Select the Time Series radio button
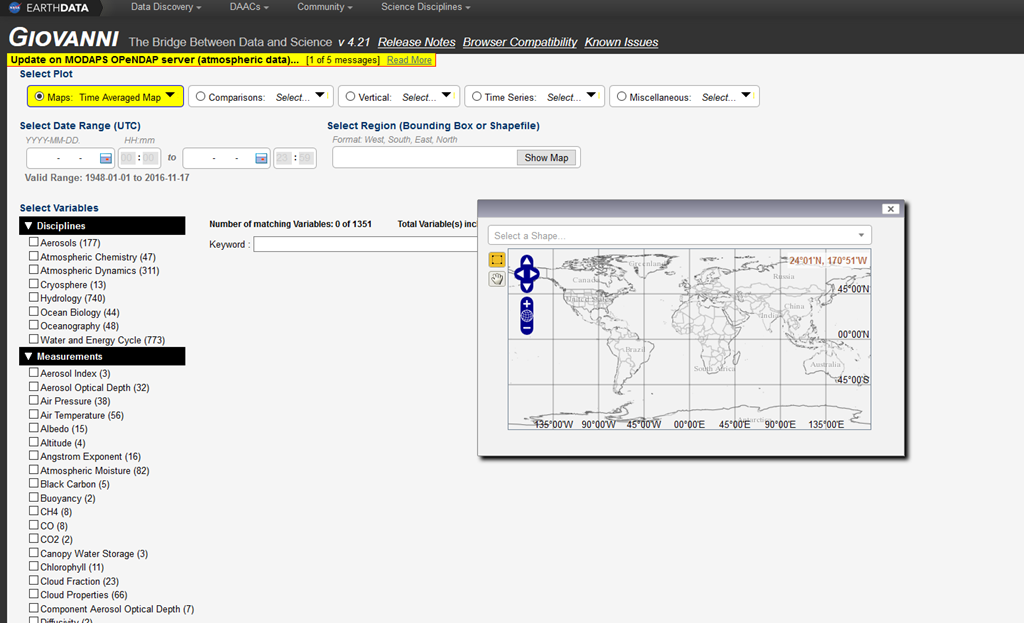This screenshot has width=1024, height=623. tap(477, 97)
